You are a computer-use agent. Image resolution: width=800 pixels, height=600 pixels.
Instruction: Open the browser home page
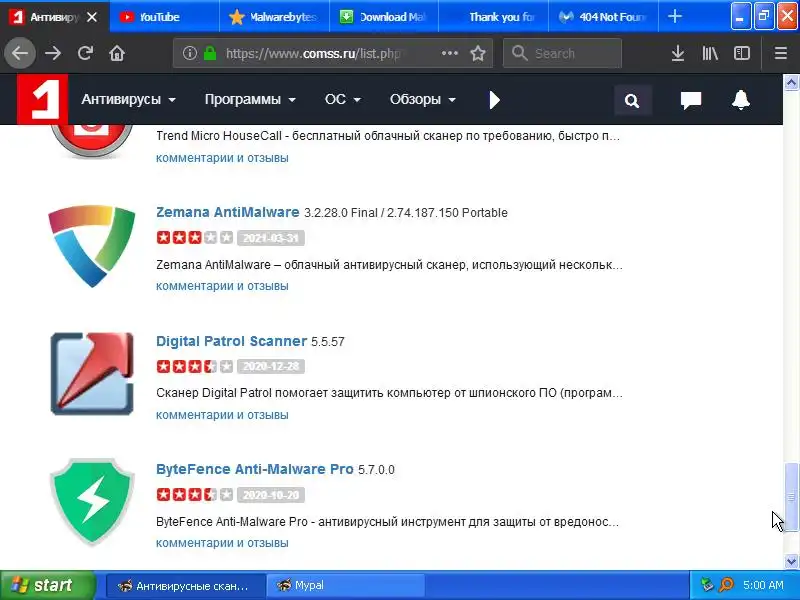(x=117, y=53)
